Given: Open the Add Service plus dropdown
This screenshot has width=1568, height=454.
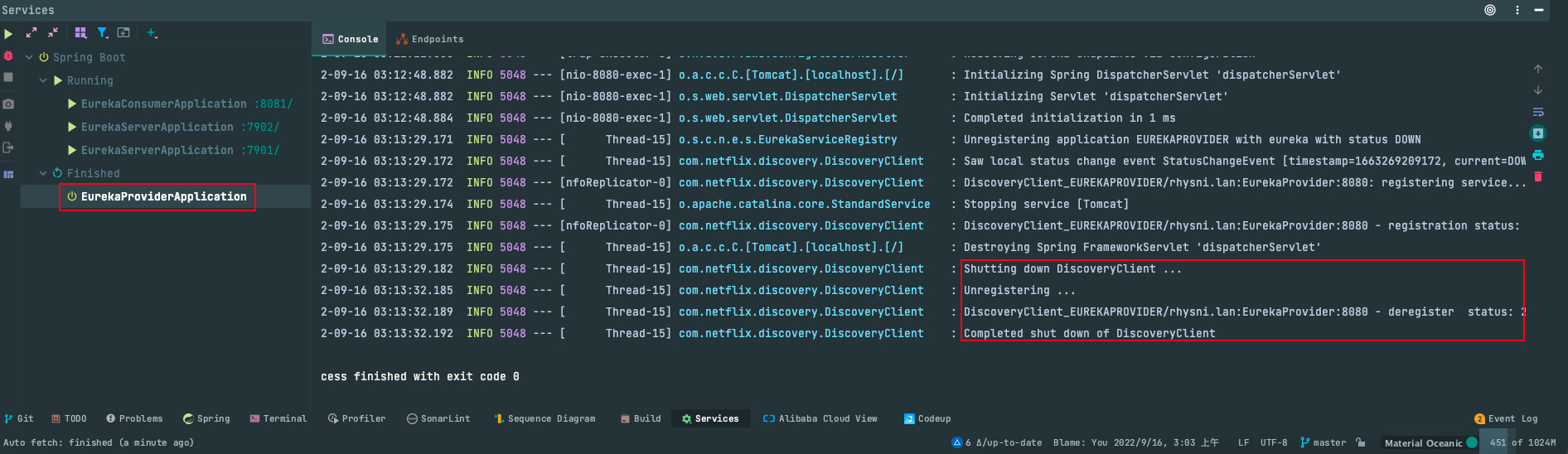Looking at the screenshot, I should point(152,32).
